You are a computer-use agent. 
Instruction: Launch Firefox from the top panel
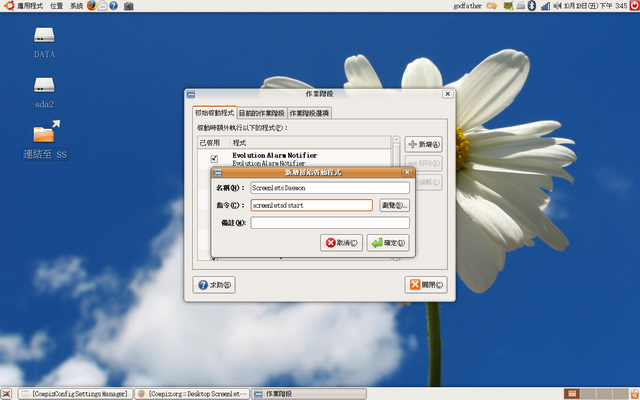[x=91, y=6]
